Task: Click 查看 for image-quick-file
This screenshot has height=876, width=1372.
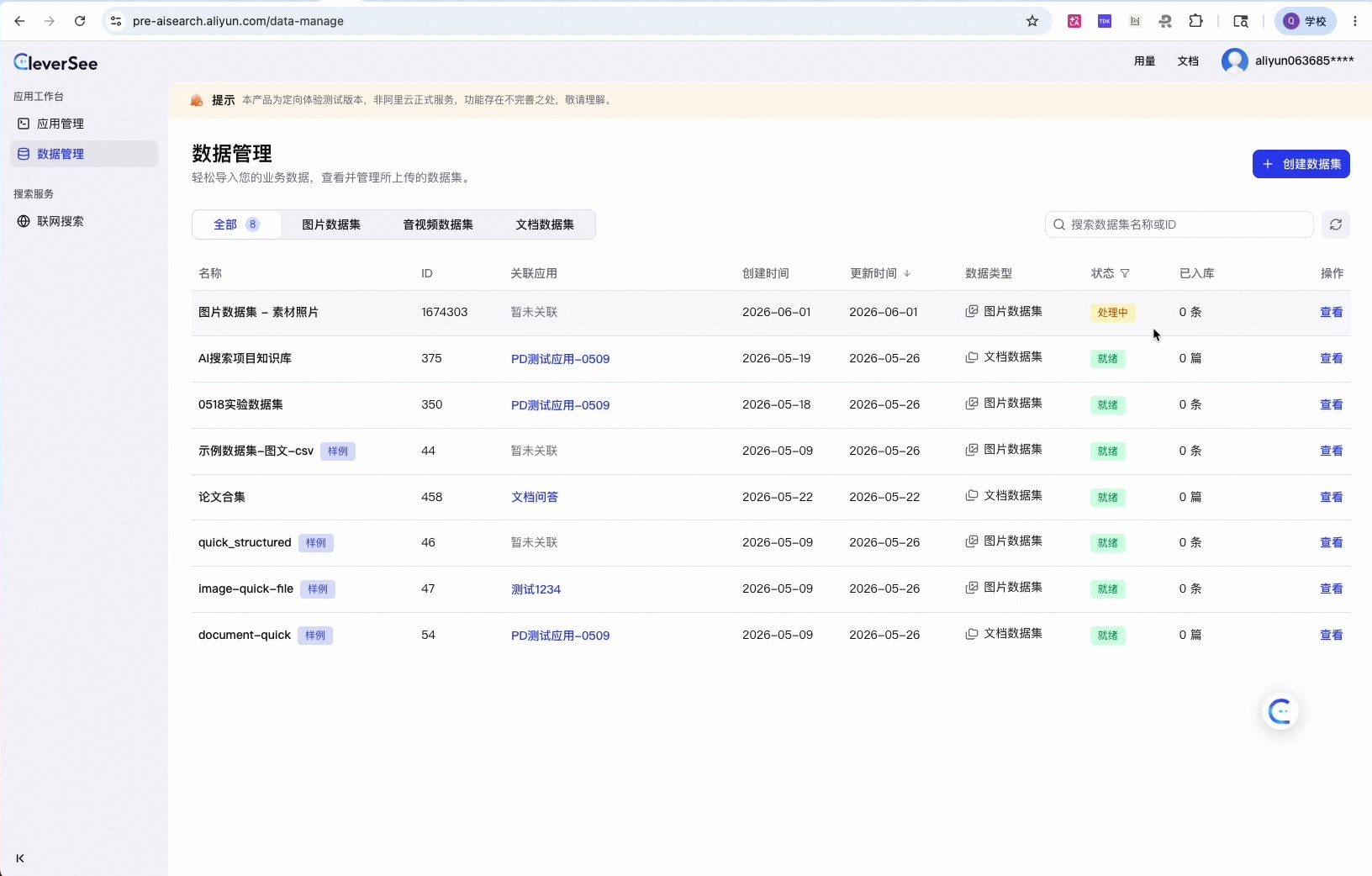Action: (1332, 588)
